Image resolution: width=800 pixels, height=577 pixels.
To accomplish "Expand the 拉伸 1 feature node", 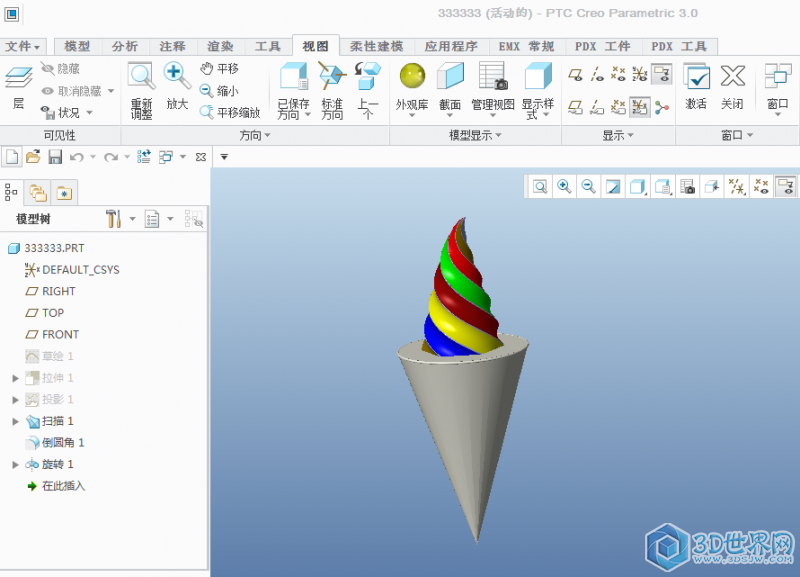I will 15,378.
